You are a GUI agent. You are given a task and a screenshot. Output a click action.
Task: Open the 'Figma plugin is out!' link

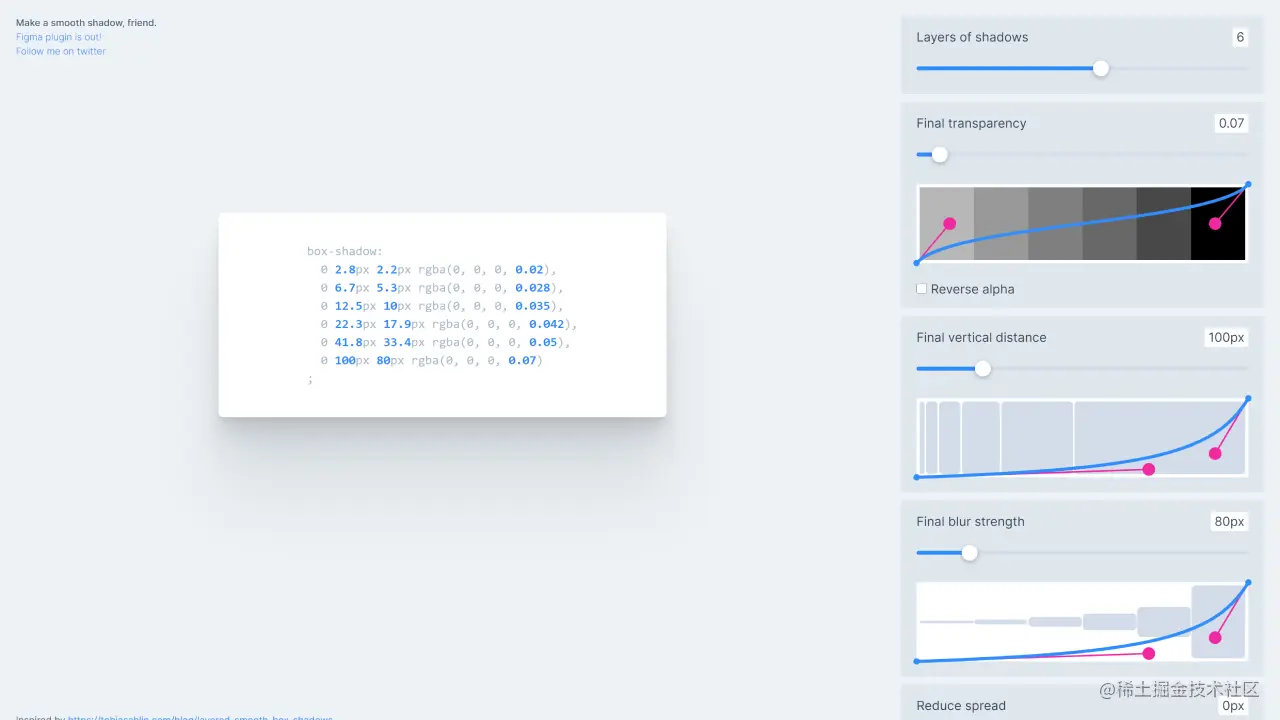point(58,37)
